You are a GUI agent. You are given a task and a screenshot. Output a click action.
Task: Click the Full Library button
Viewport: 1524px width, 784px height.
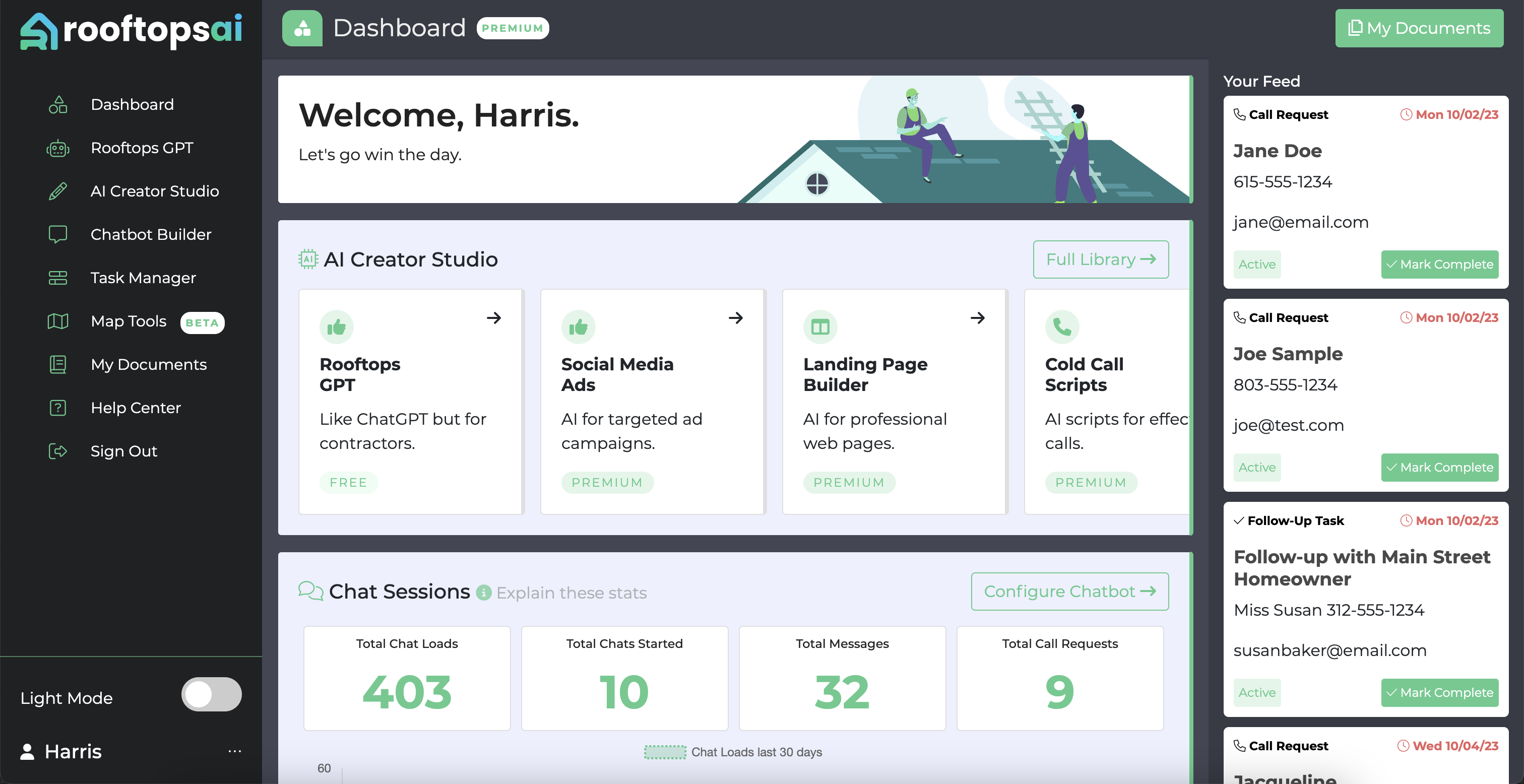(x=1100, y=259)
